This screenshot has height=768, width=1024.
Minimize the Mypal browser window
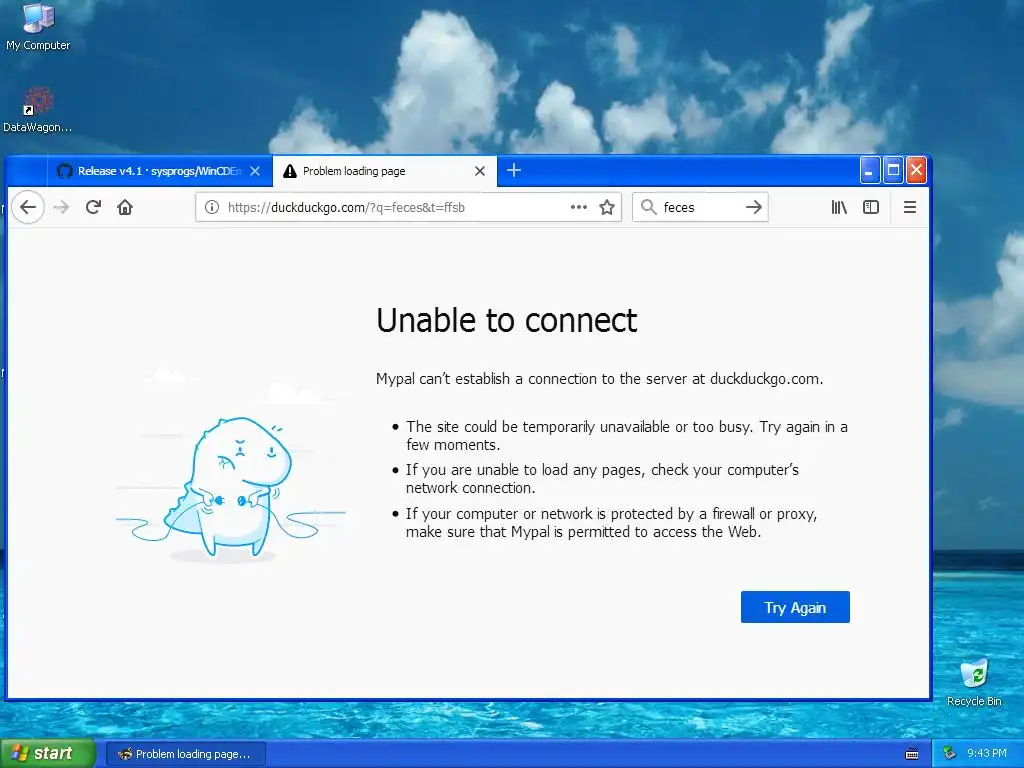pos(870,171)
